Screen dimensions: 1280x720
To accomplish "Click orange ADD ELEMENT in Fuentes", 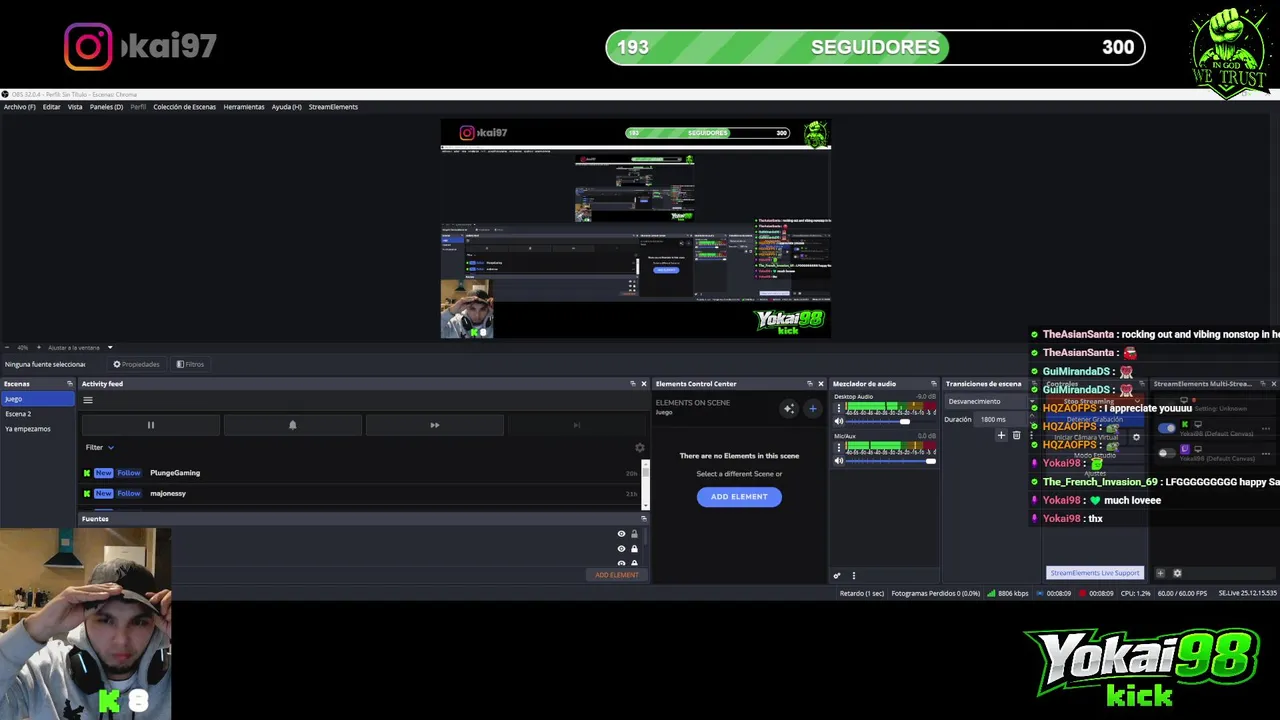I will pyautogui.click(x=616, y=575).
